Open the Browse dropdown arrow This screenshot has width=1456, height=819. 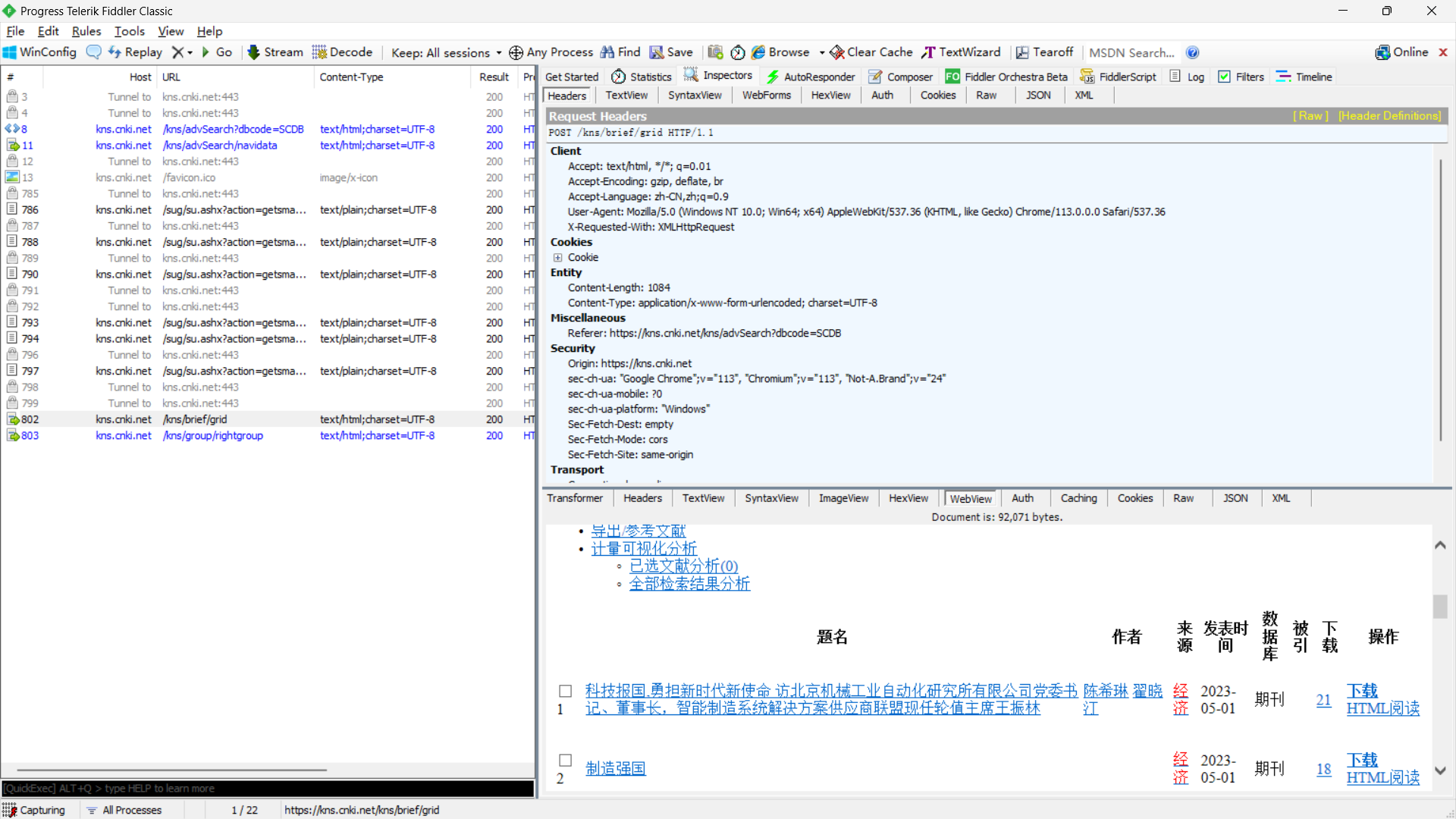822,52
